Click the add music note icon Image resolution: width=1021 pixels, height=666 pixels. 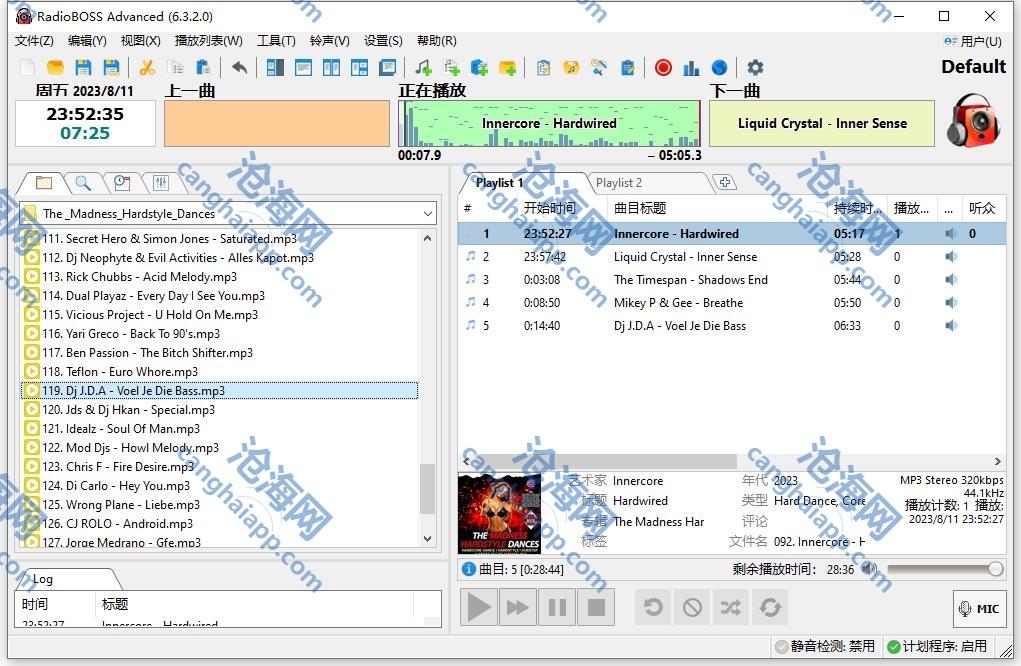click(x=423, y=68)
